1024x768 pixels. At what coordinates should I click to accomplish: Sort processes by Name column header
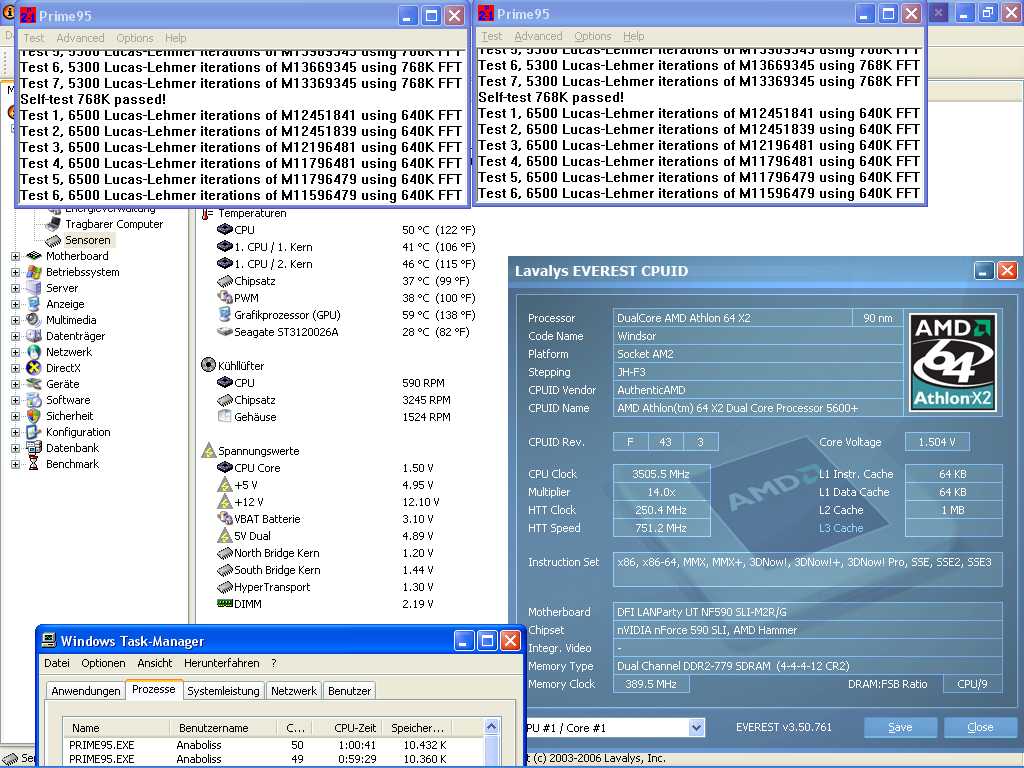coord(116,728)
